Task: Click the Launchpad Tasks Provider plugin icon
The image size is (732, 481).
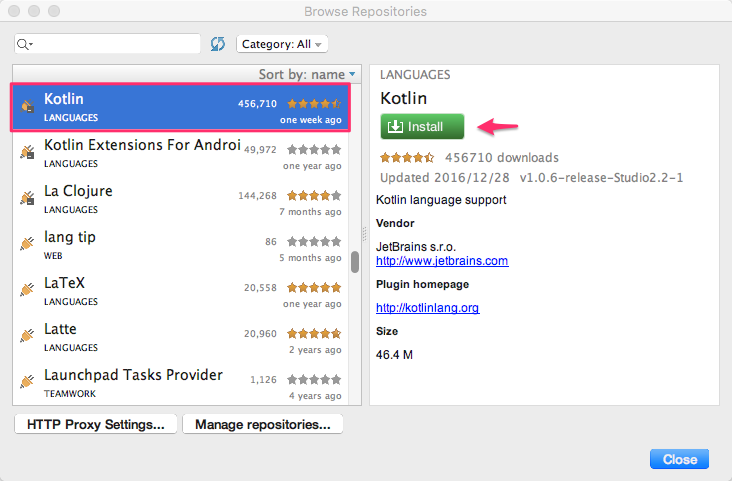Action: [28, 383]
